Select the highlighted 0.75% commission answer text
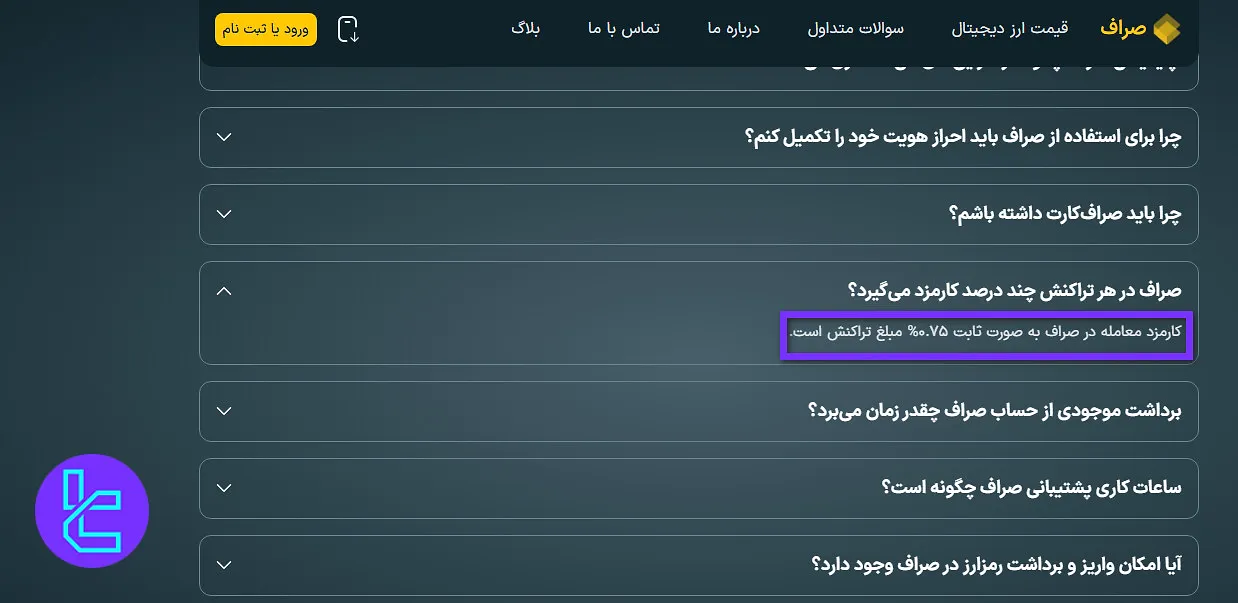Image resolution: width=1238 pixels, height=603 pixels. coord(987,335)
